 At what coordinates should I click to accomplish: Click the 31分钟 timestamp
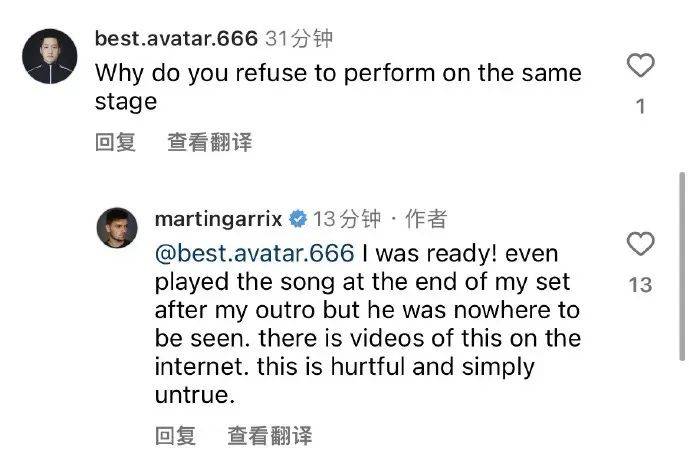tap(297, 39)
